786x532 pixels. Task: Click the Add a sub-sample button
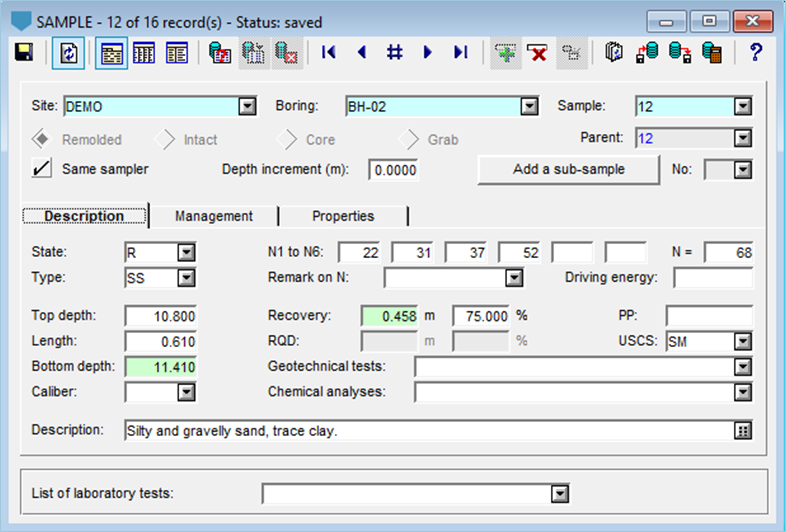click(568, 169)
